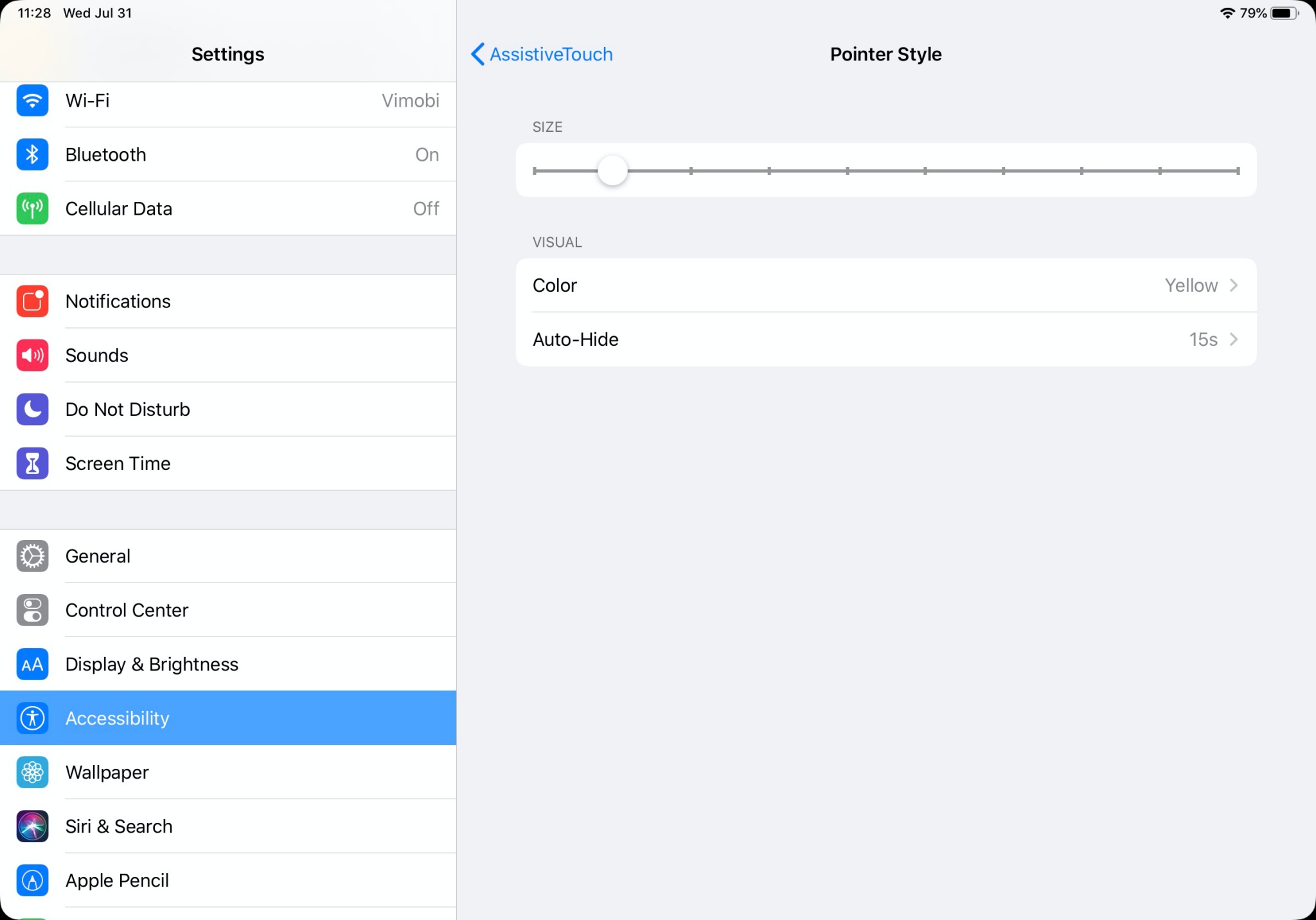The image size is (1316, 920).
Task: Expand the Color row chevron
Action: click(1234, 285)
